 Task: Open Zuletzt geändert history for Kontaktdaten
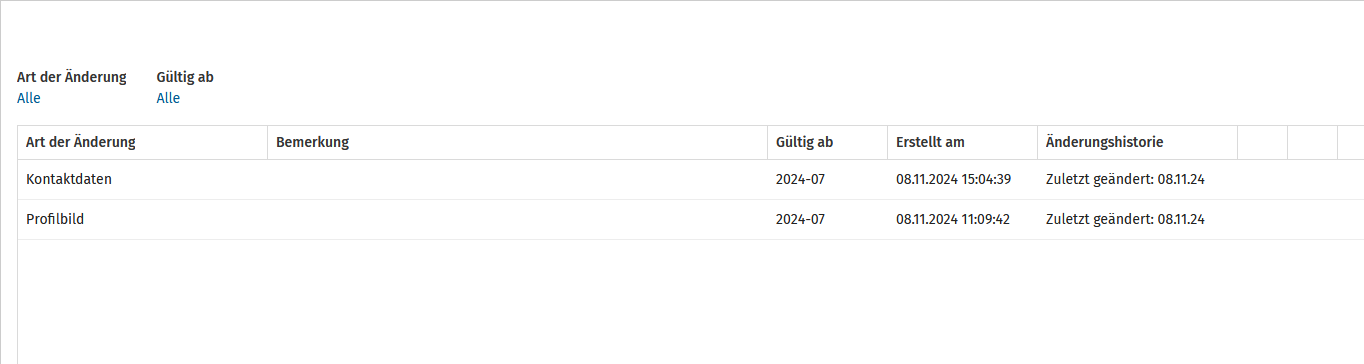[x=1125, y=180]
